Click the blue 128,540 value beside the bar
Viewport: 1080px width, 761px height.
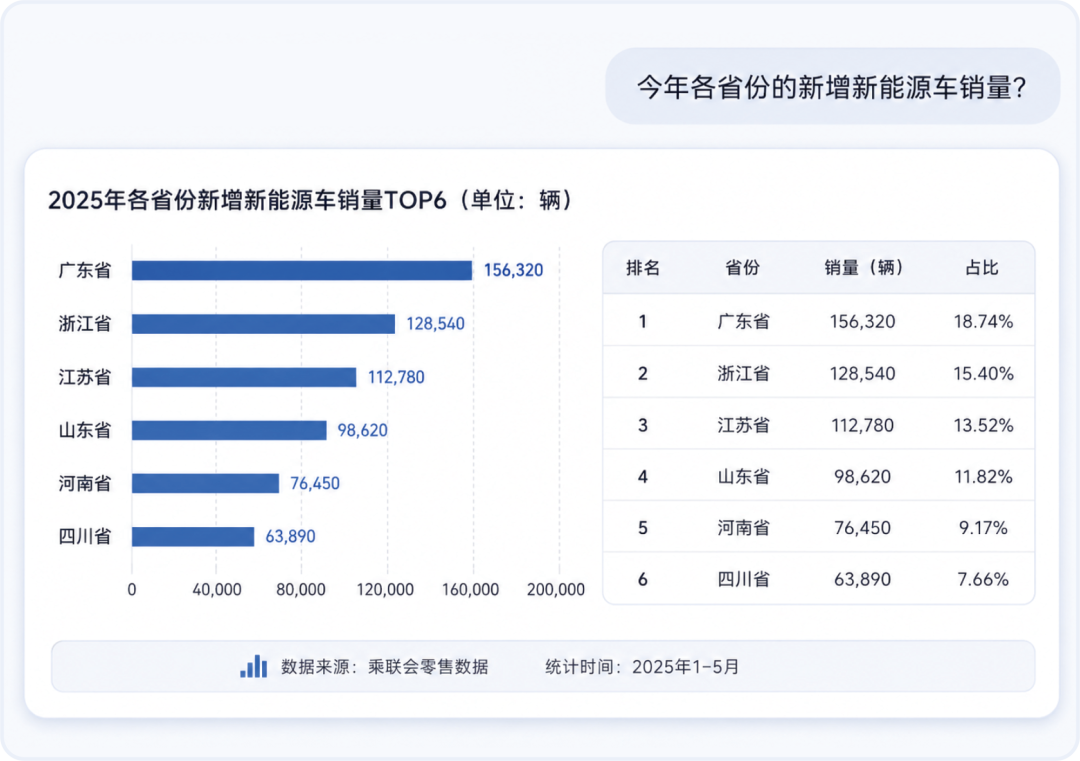pyautogui.click(x=435, y=324)
